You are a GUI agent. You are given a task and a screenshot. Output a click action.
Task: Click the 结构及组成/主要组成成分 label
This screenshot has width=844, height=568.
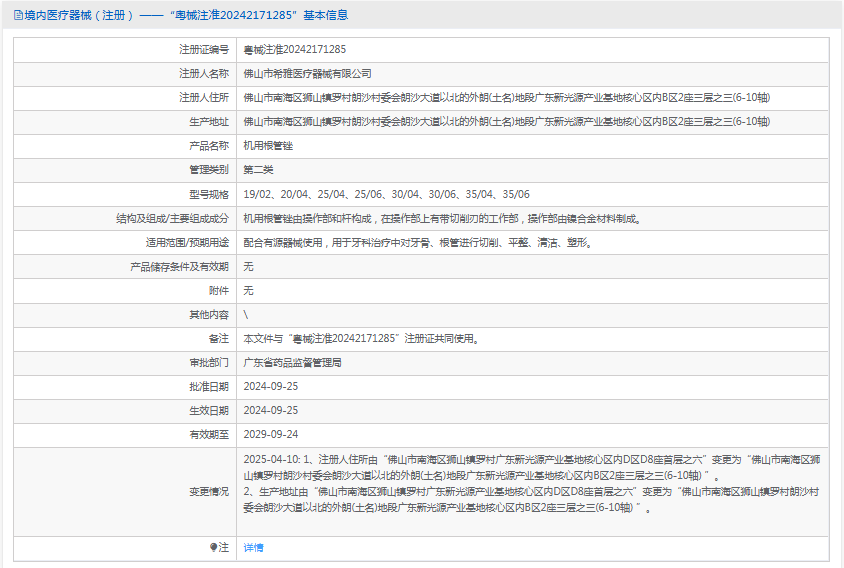click(172, 219)
